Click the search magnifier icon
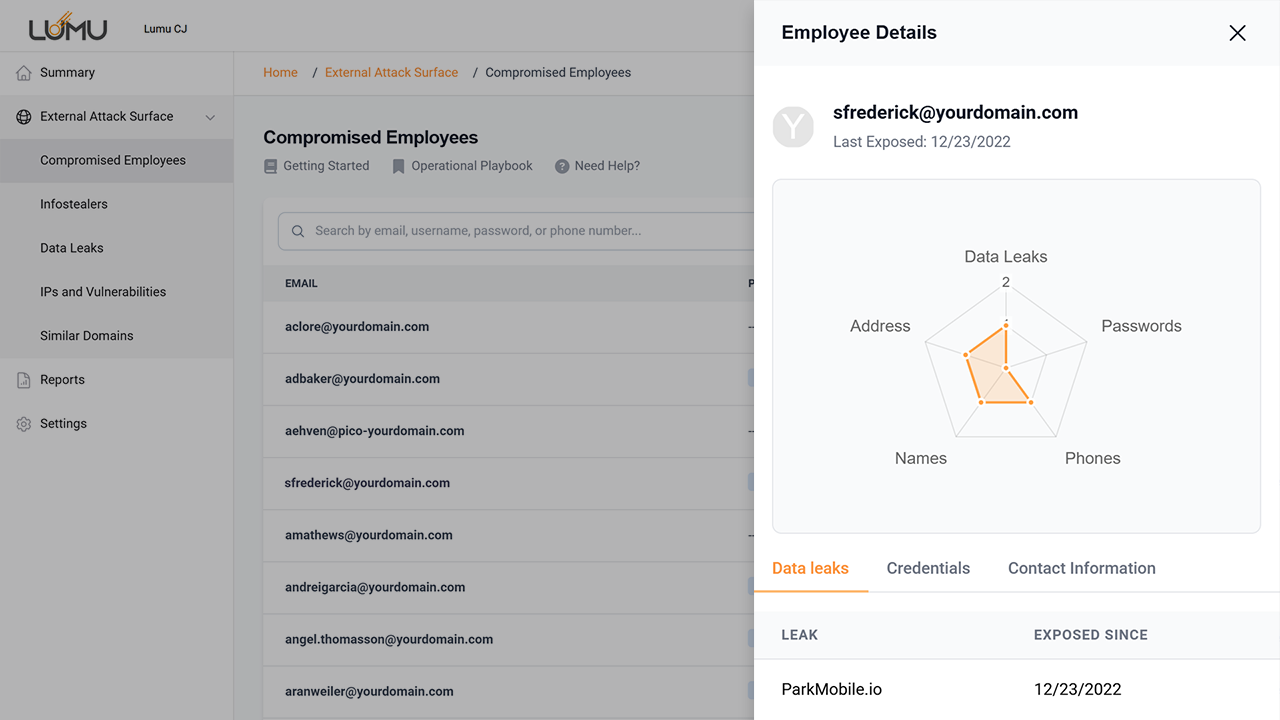The width and height of the screenshot is (1280, 720). coord(298,231)
